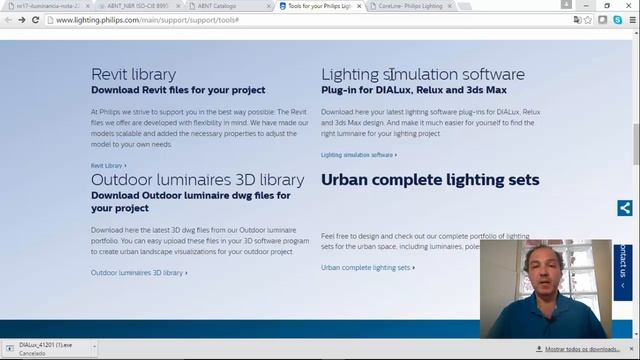Click the Download Revit files for your project subtitle

coord(178,90)
